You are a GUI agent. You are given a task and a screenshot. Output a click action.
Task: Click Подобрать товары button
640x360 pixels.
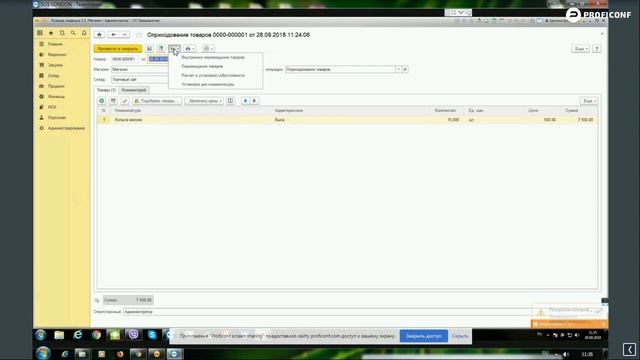pyautogui.click(x=157, y=101)
